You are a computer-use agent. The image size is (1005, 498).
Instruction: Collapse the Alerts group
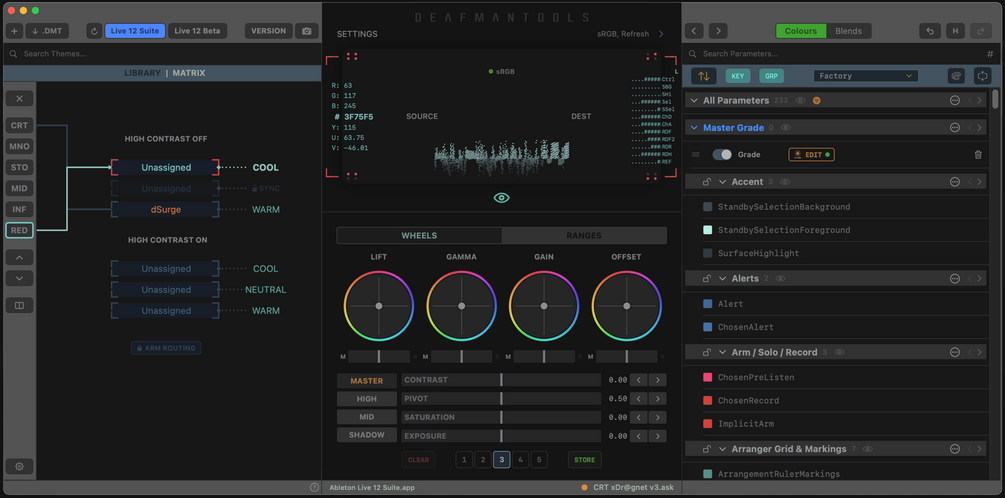pos(722,279)
